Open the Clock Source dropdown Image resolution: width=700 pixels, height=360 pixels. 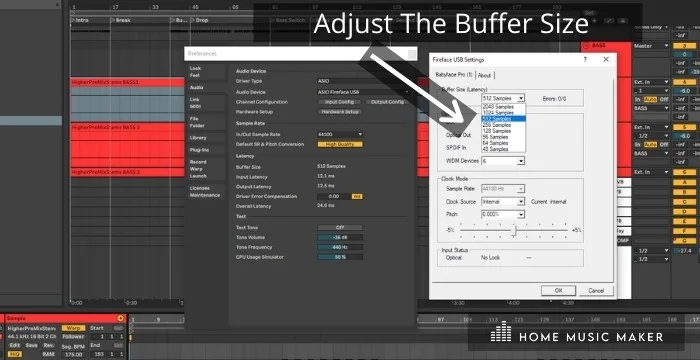(503, 202)
